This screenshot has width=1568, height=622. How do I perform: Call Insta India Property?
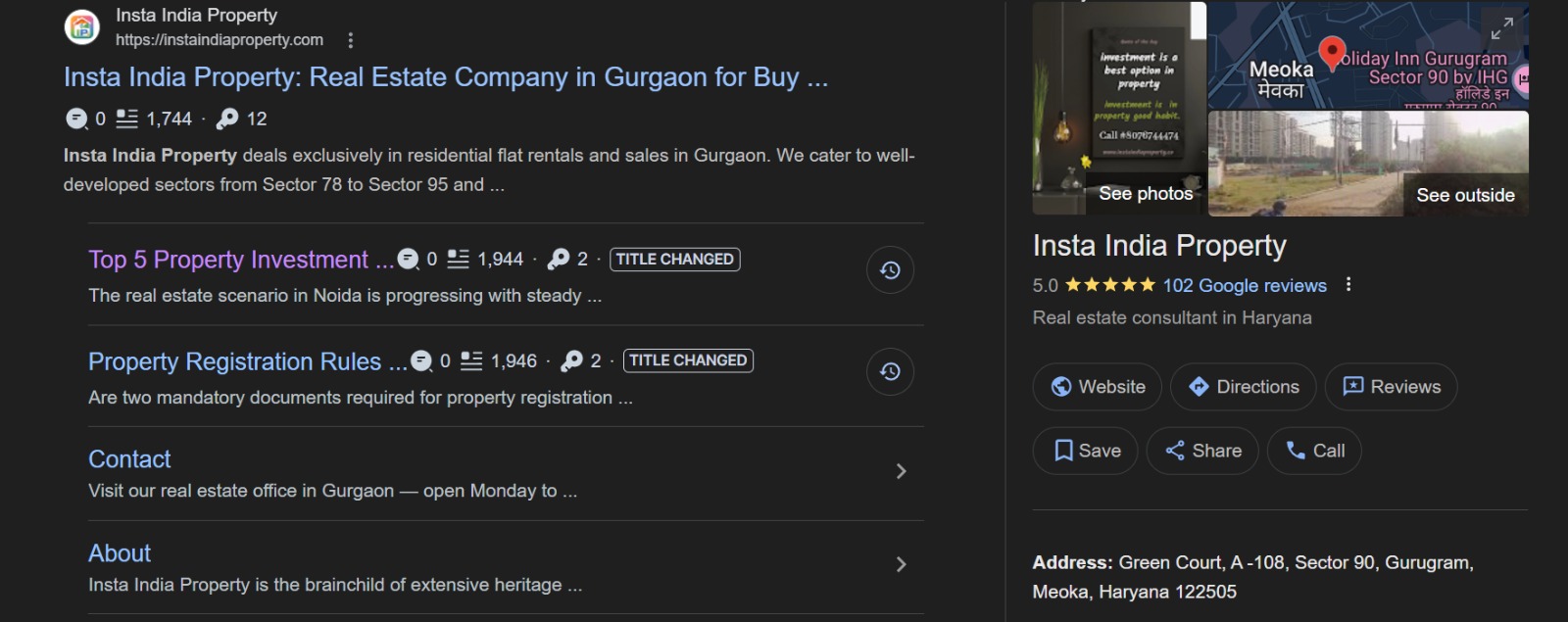1314,451
